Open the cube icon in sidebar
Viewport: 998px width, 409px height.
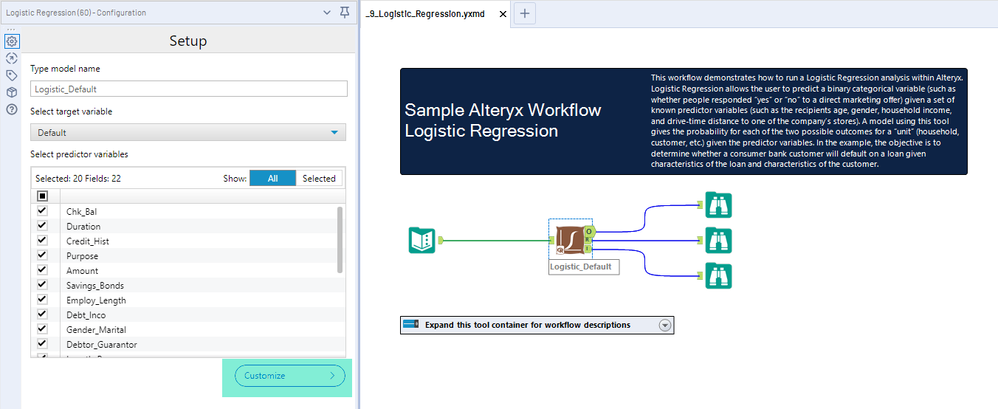(11, 92)
